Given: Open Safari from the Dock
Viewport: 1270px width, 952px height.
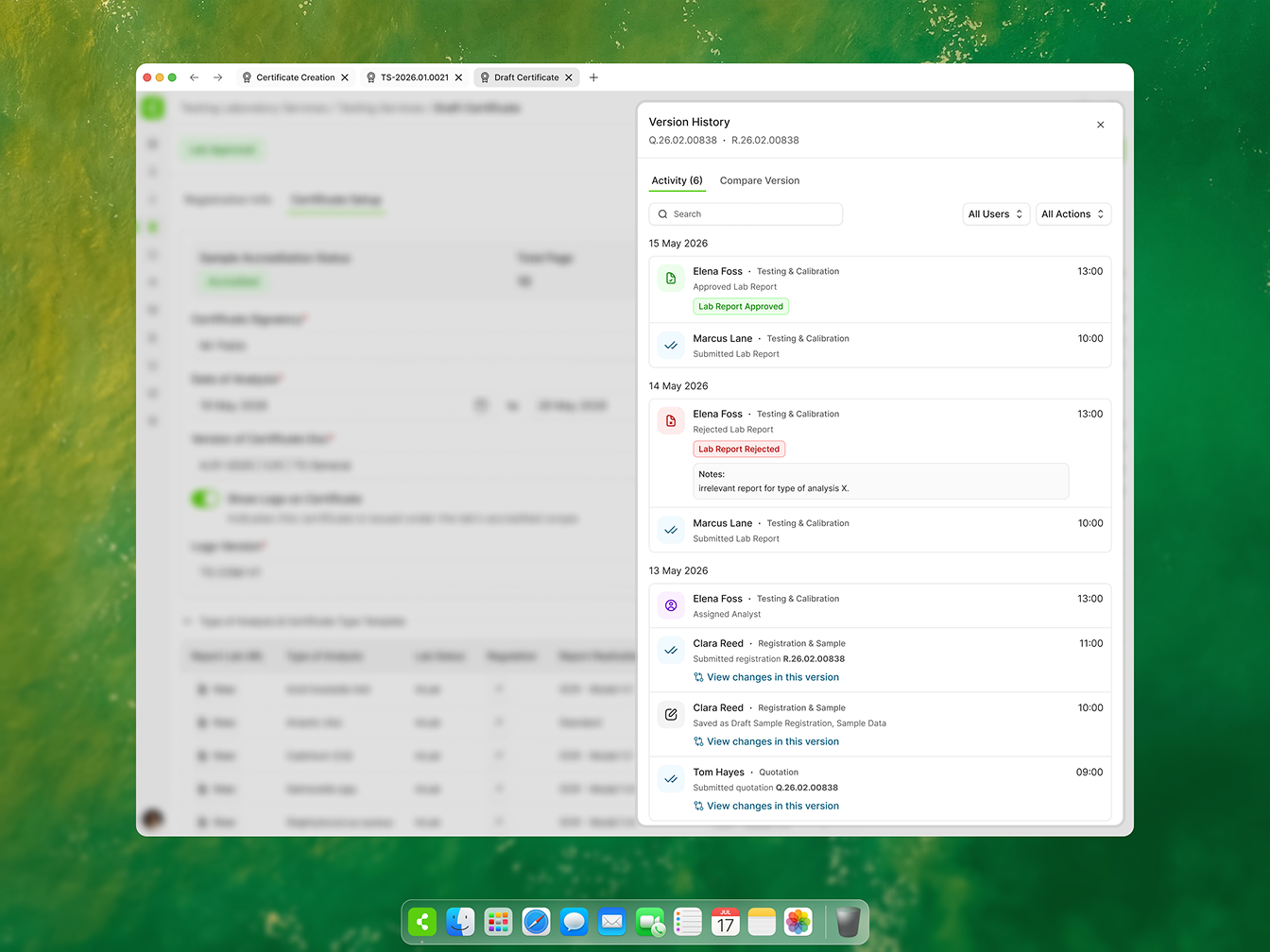Looking at the screenshot, I should [536, 922].
